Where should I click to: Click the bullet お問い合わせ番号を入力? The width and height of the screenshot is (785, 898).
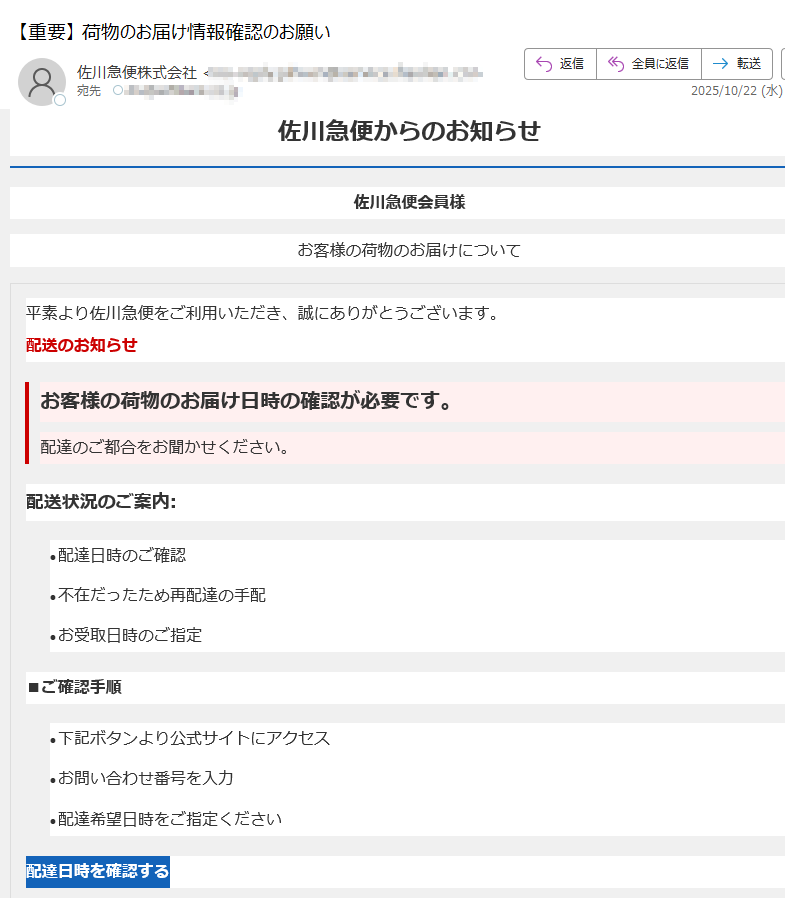pos(142,778)
